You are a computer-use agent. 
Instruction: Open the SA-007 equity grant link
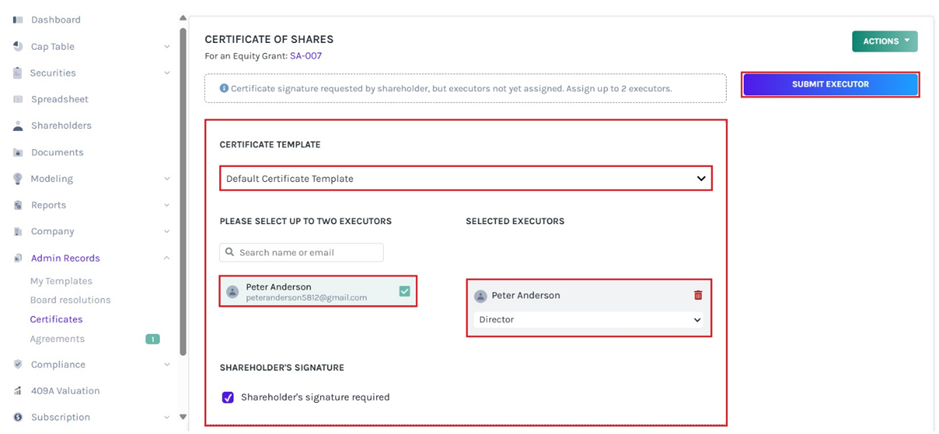[305, 56]
